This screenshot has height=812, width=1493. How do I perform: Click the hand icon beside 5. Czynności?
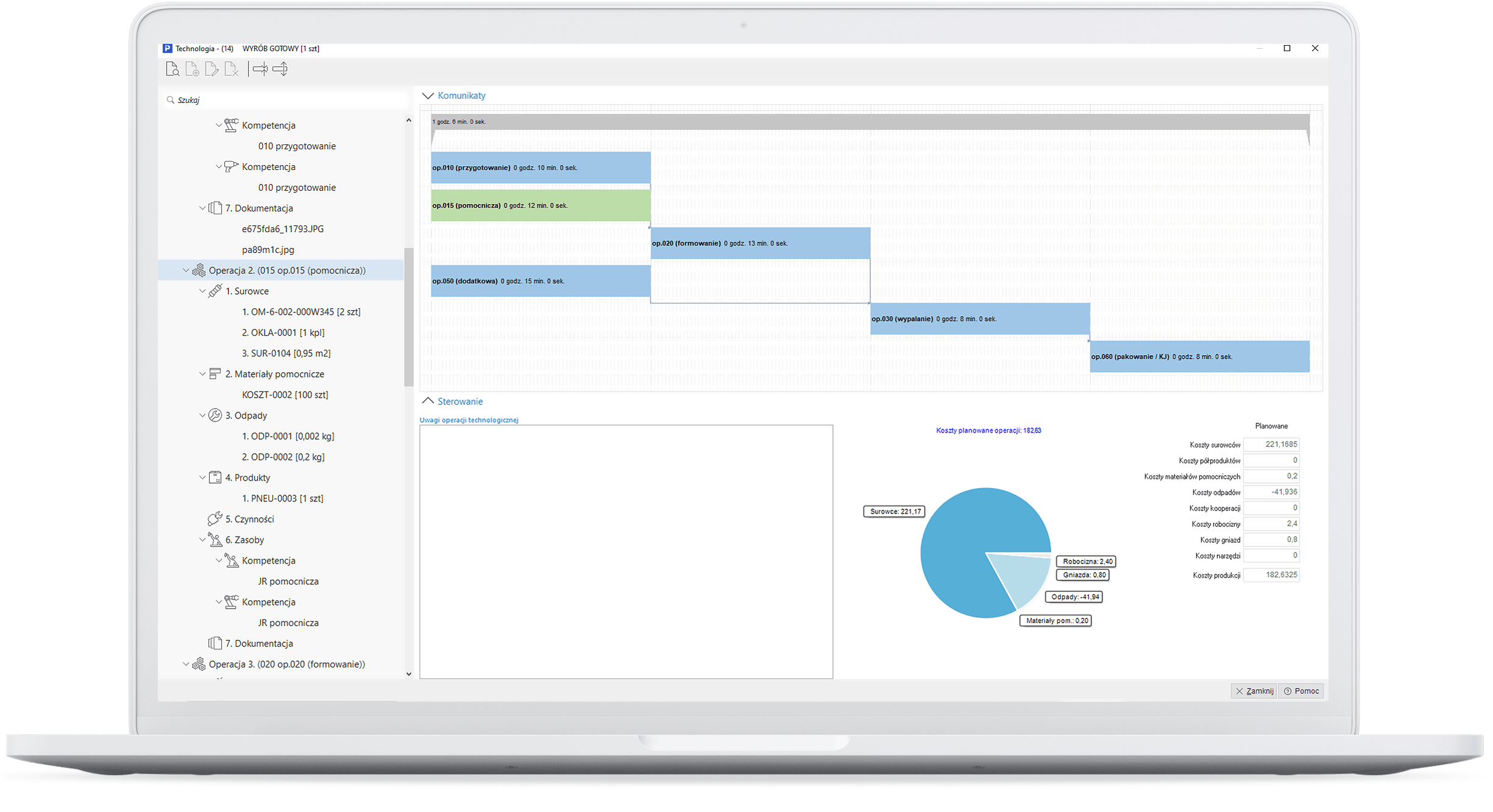(215, 518)
